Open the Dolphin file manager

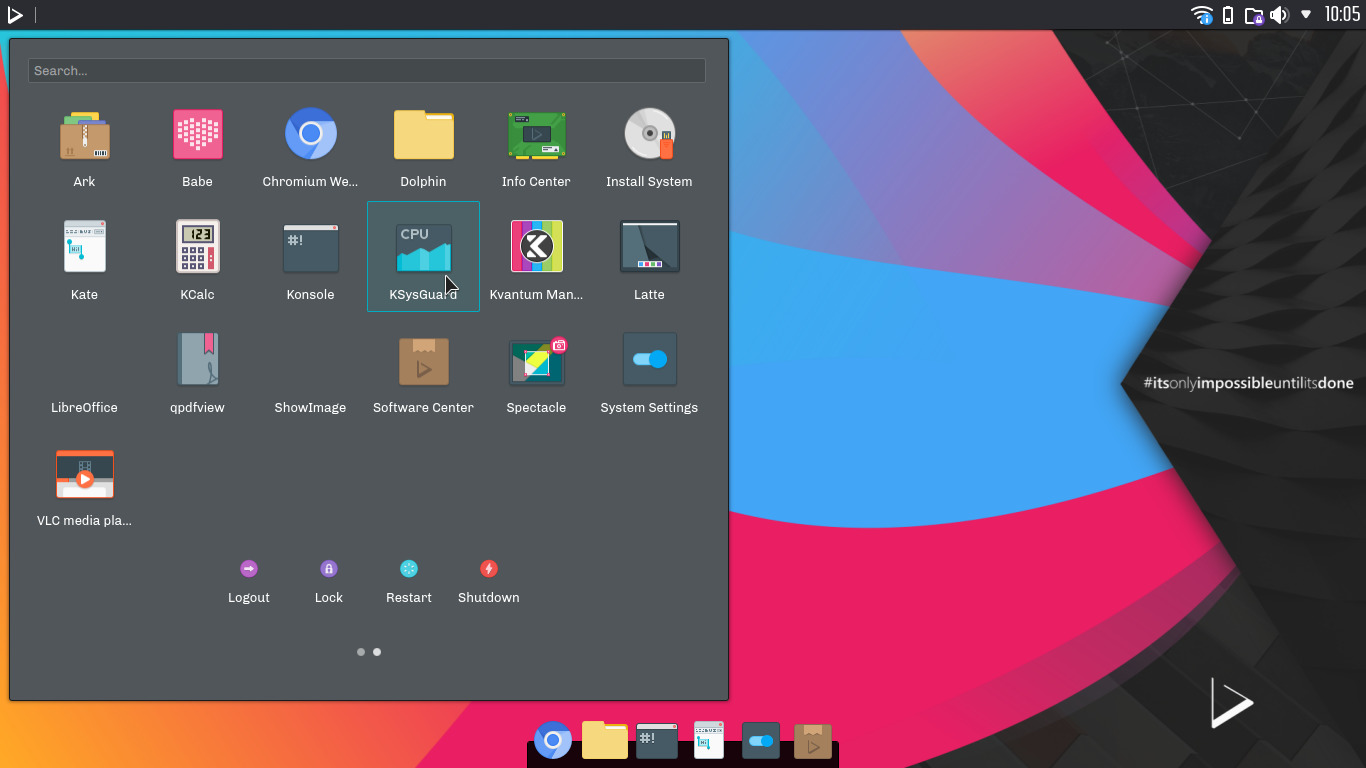423,134
